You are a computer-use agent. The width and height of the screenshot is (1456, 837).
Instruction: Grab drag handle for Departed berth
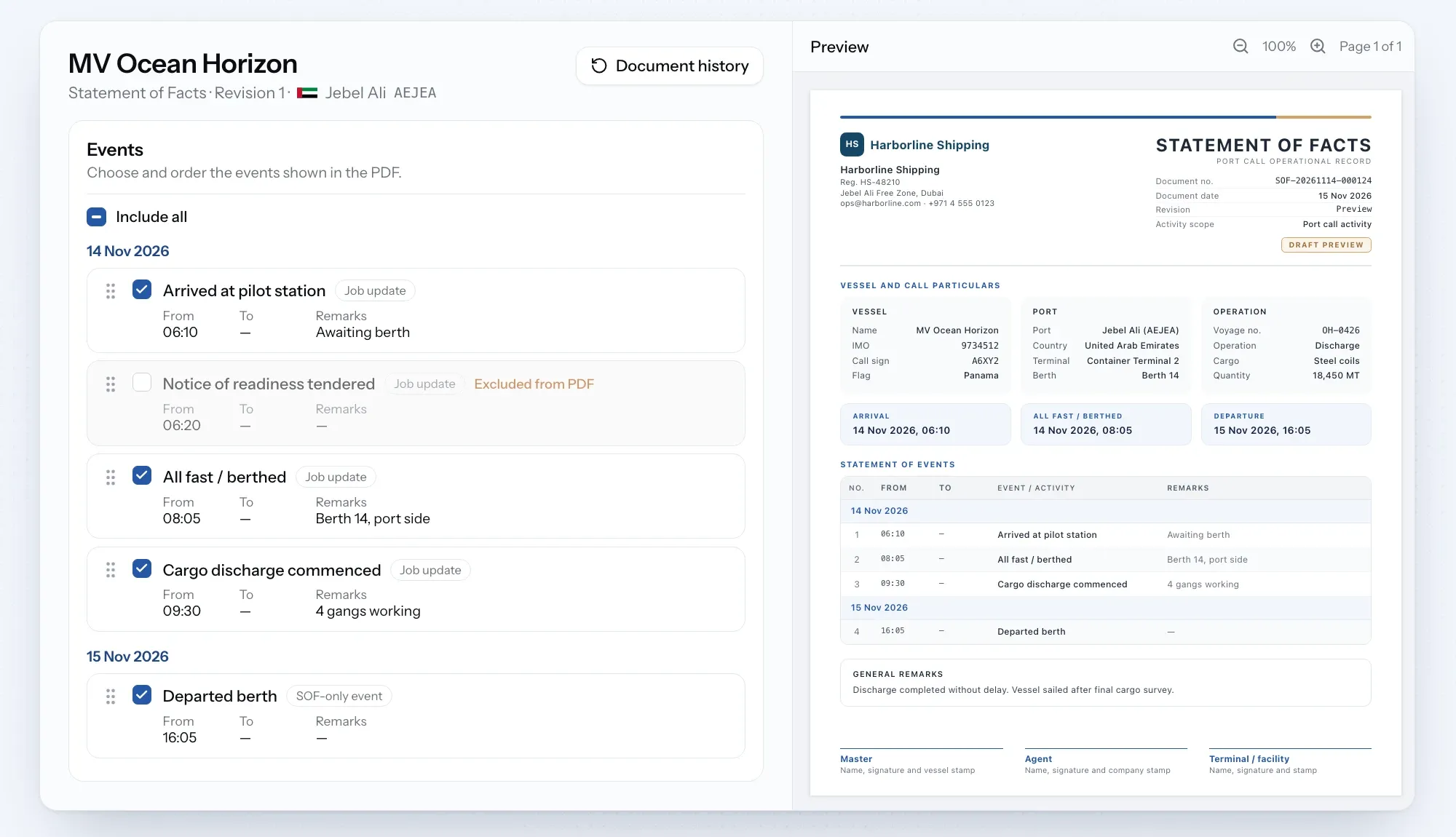111,697
